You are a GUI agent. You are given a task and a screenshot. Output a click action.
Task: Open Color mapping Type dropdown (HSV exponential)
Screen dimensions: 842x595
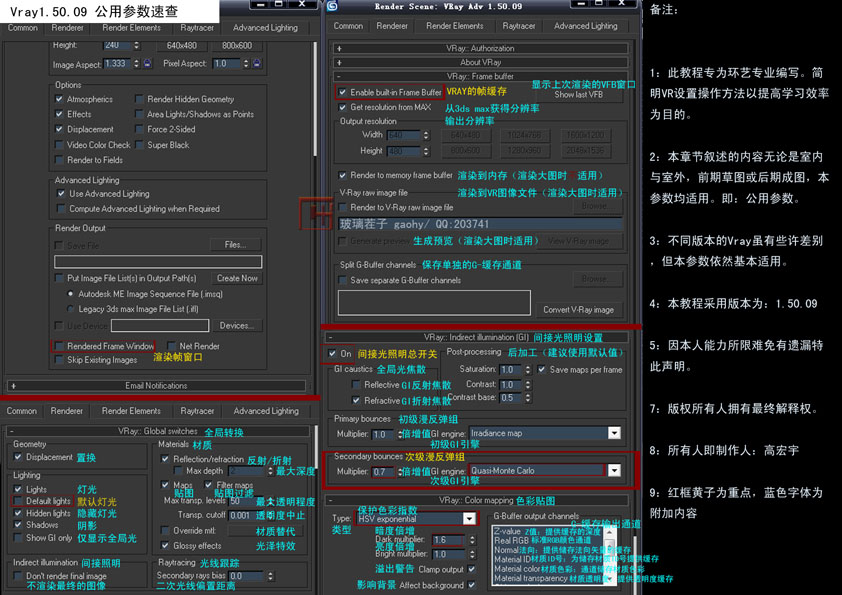pyautogui.click(x=469, y=519)
